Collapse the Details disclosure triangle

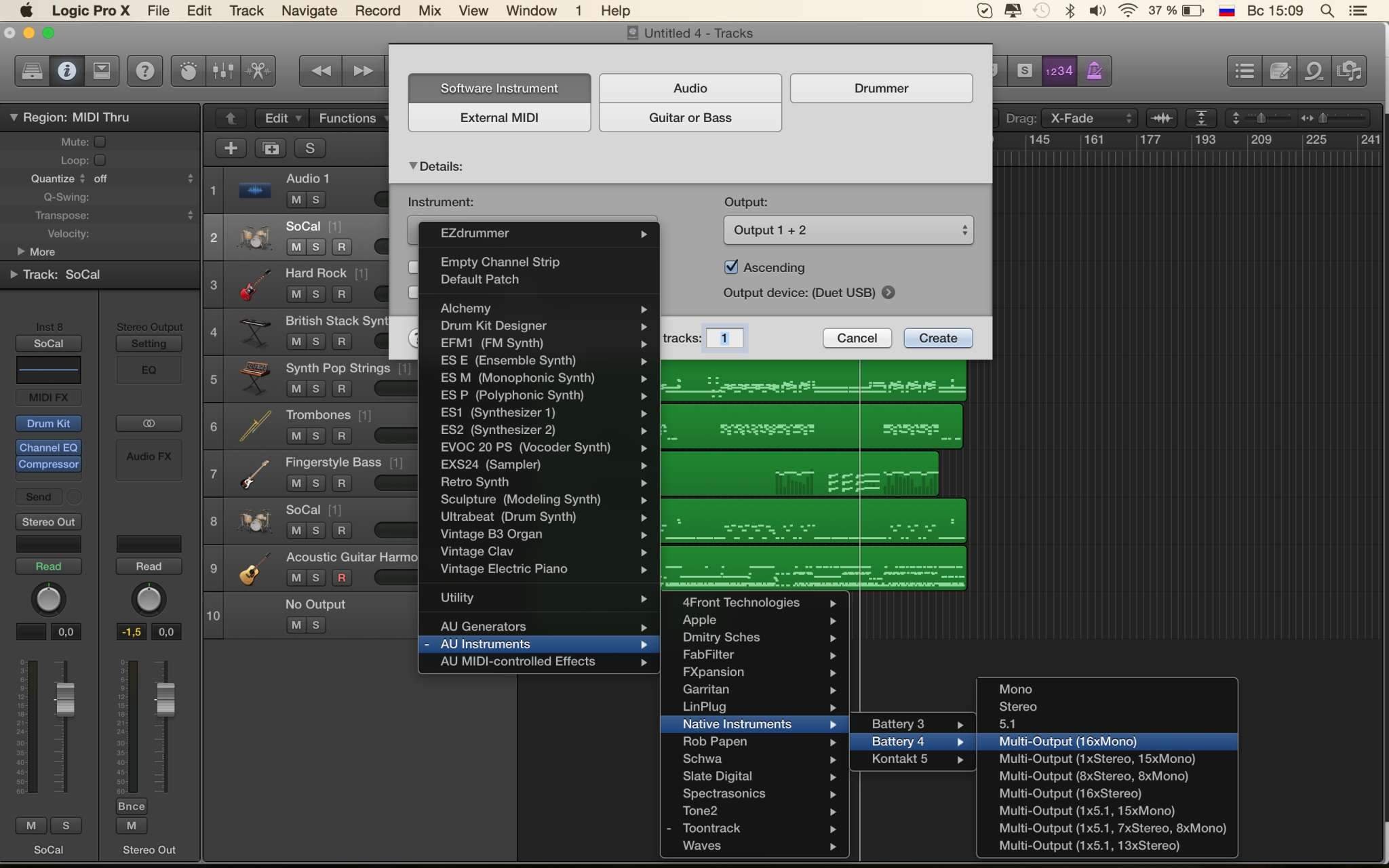coord(413,166)
